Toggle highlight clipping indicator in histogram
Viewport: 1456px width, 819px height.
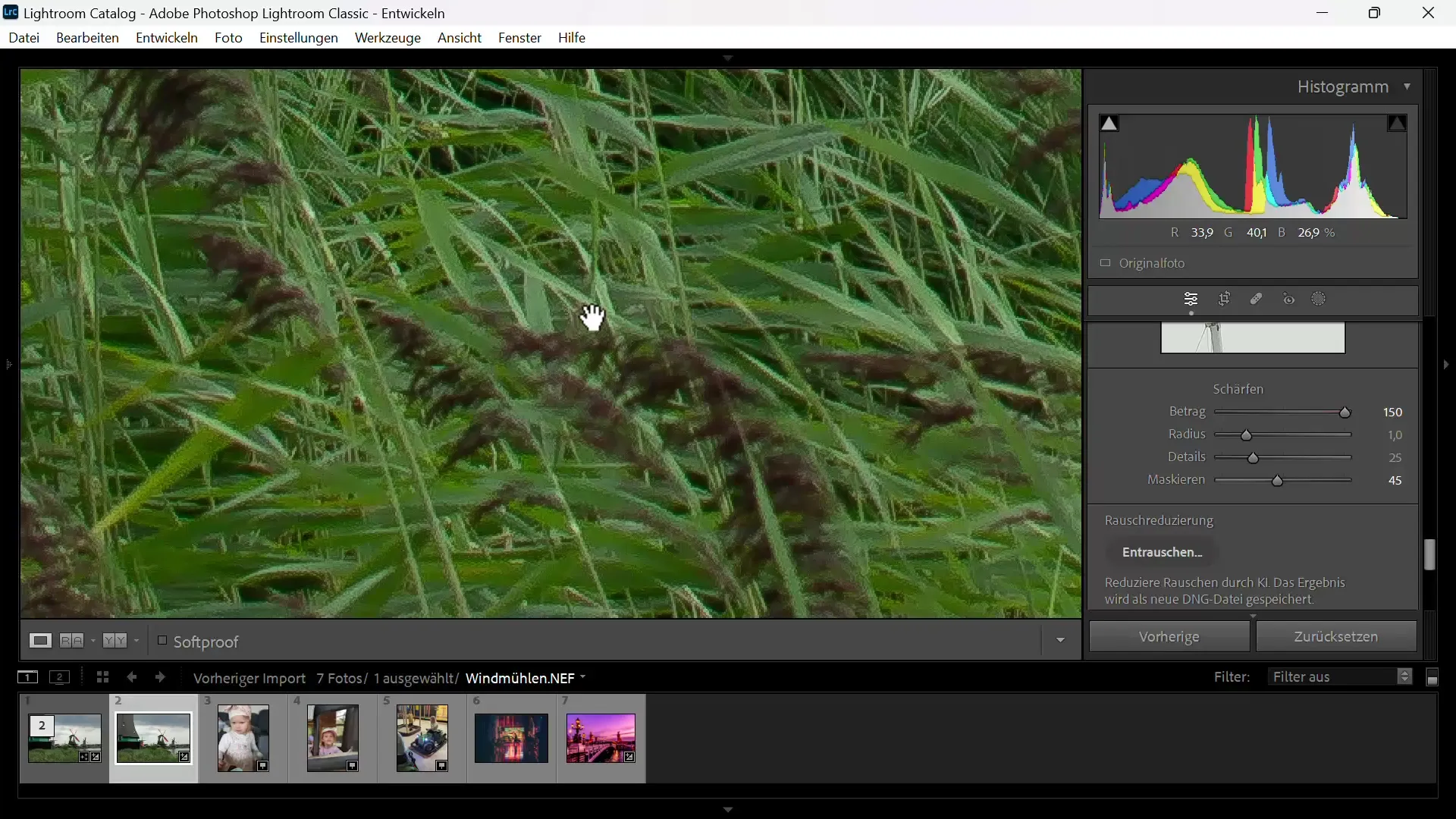[1397, 124]
